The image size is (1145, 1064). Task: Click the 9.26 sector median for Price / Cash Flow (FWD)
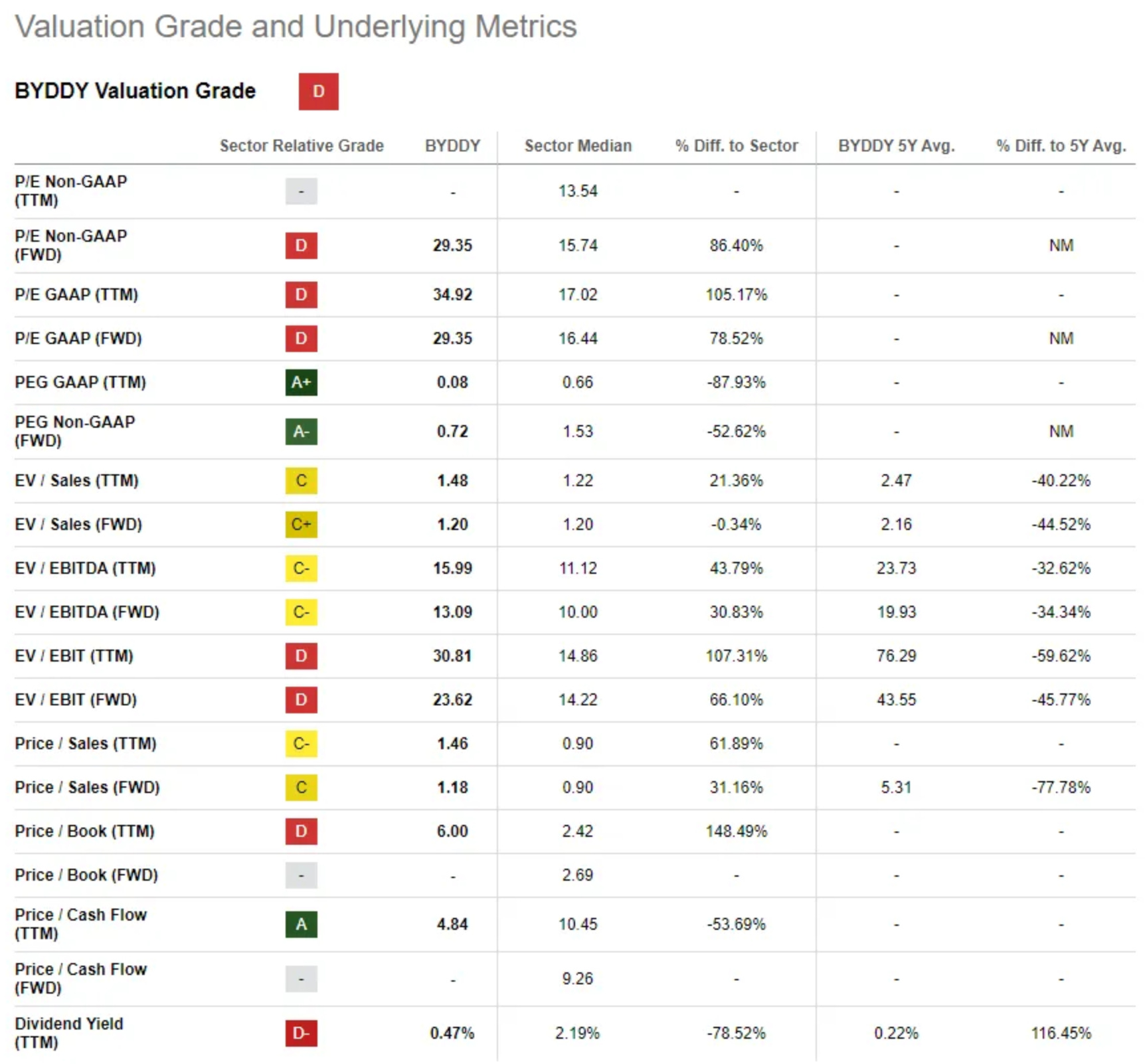[578, 979]
